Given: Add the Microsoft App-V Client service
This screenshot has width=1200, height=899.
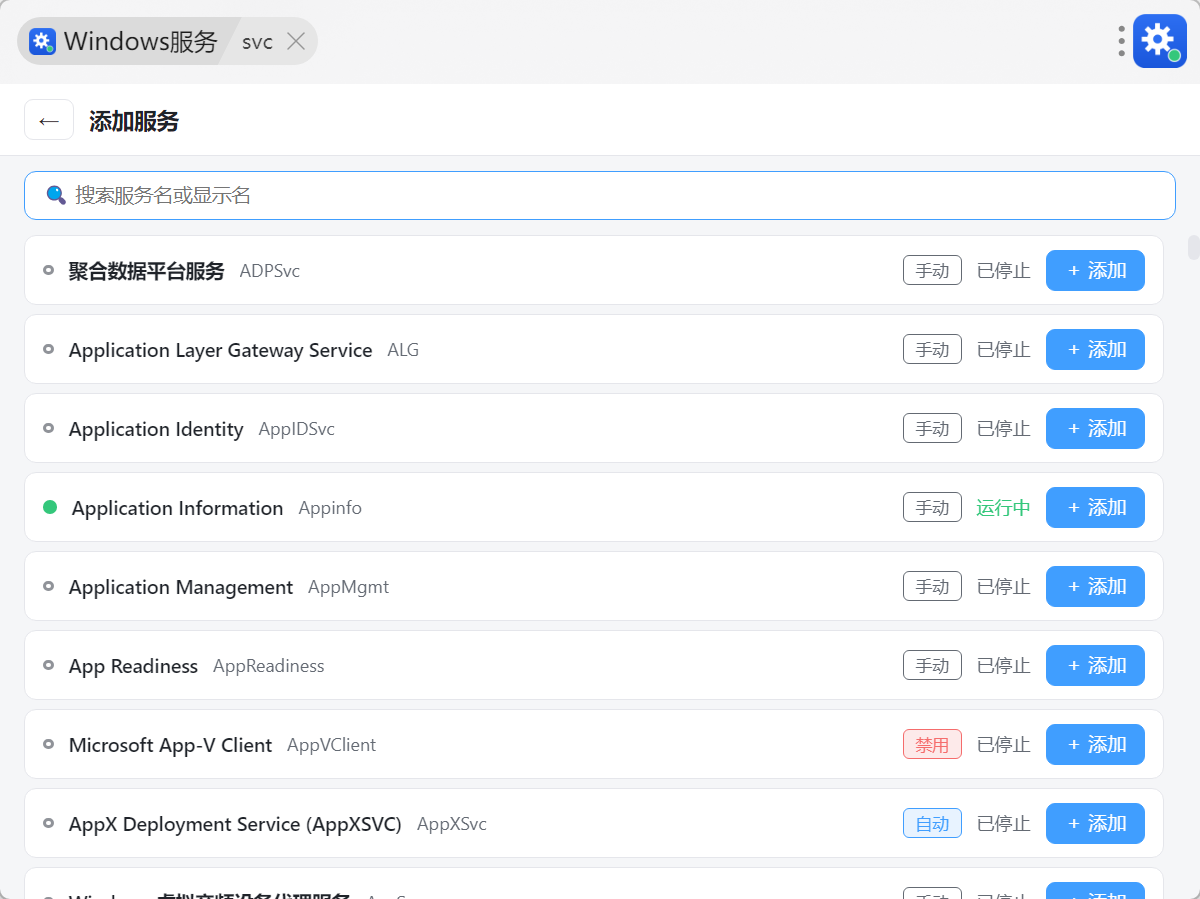Looking at the screenshot, I should point(1095,744).
